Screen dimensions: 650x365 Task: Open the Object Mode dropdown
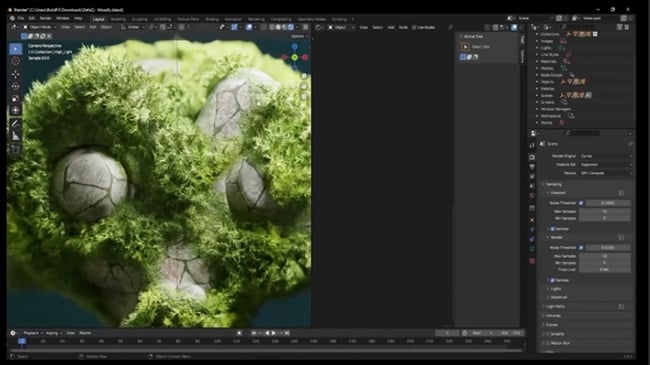tap(40, 27)
